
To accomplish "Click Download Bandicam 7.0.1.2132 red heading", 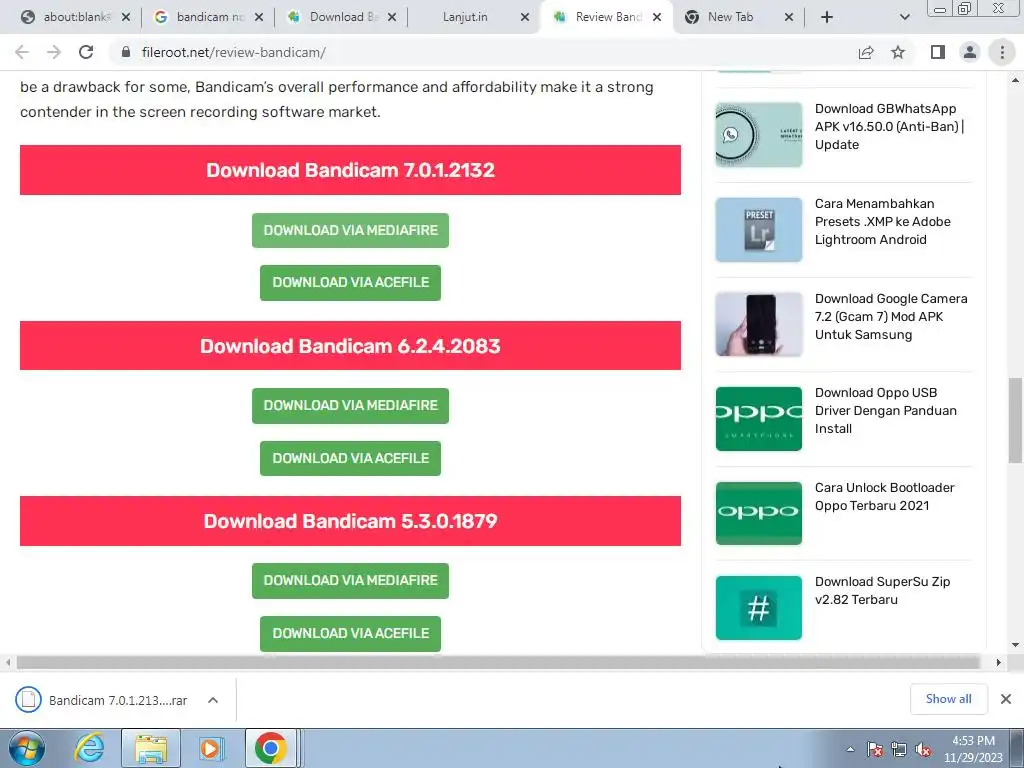I will (350, 170).
